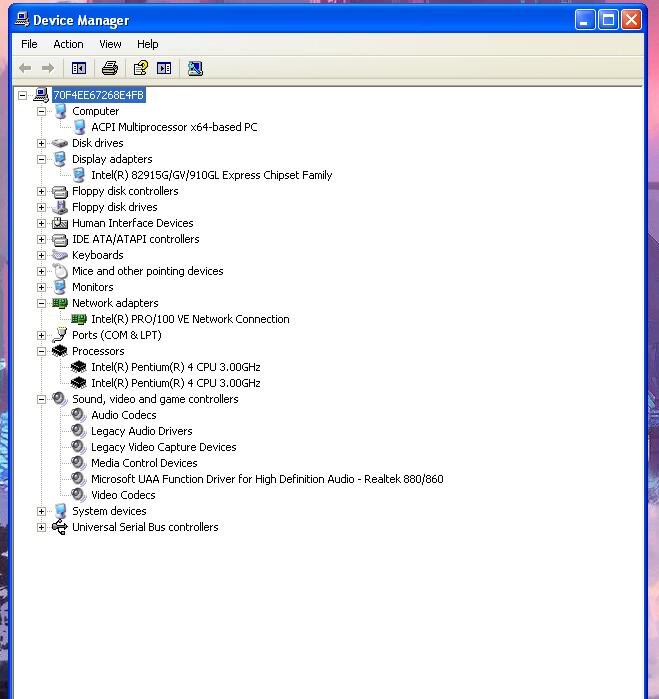Click the Back arrow toolbar button

[x=25, y=68]
